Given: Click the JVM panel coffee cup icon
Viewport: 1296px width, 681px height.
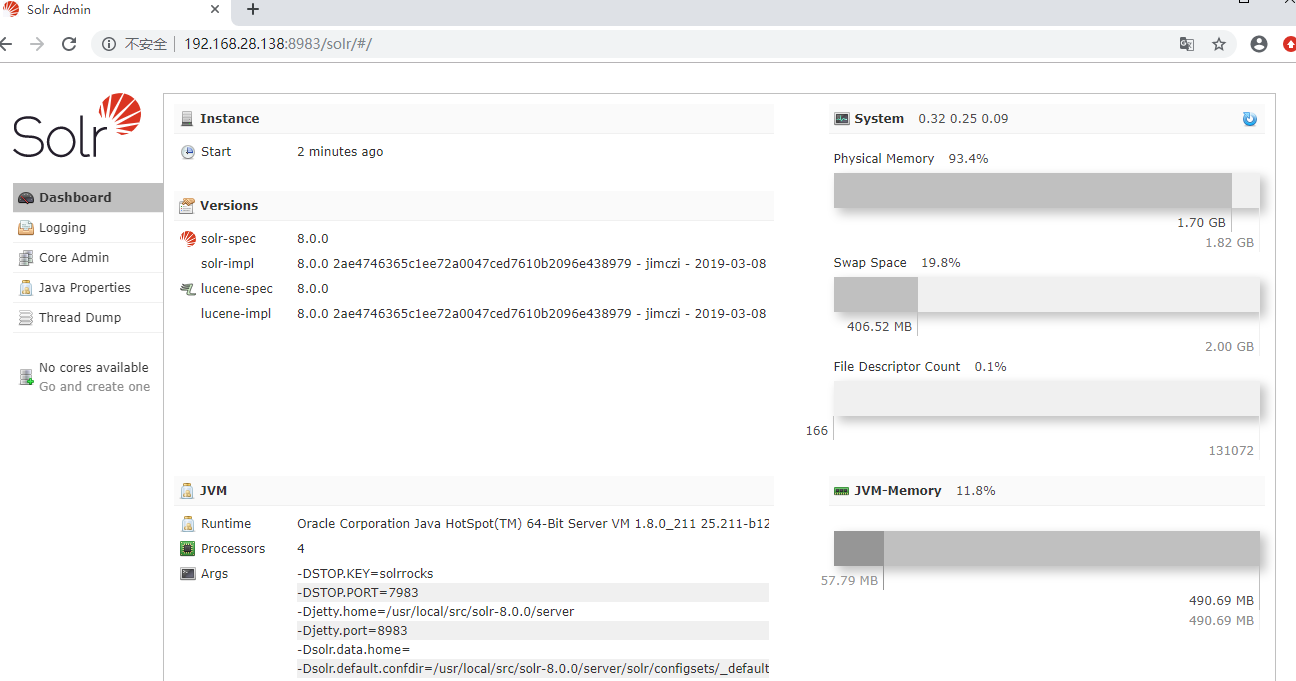Looking at the screenshot, I should 186,490.
